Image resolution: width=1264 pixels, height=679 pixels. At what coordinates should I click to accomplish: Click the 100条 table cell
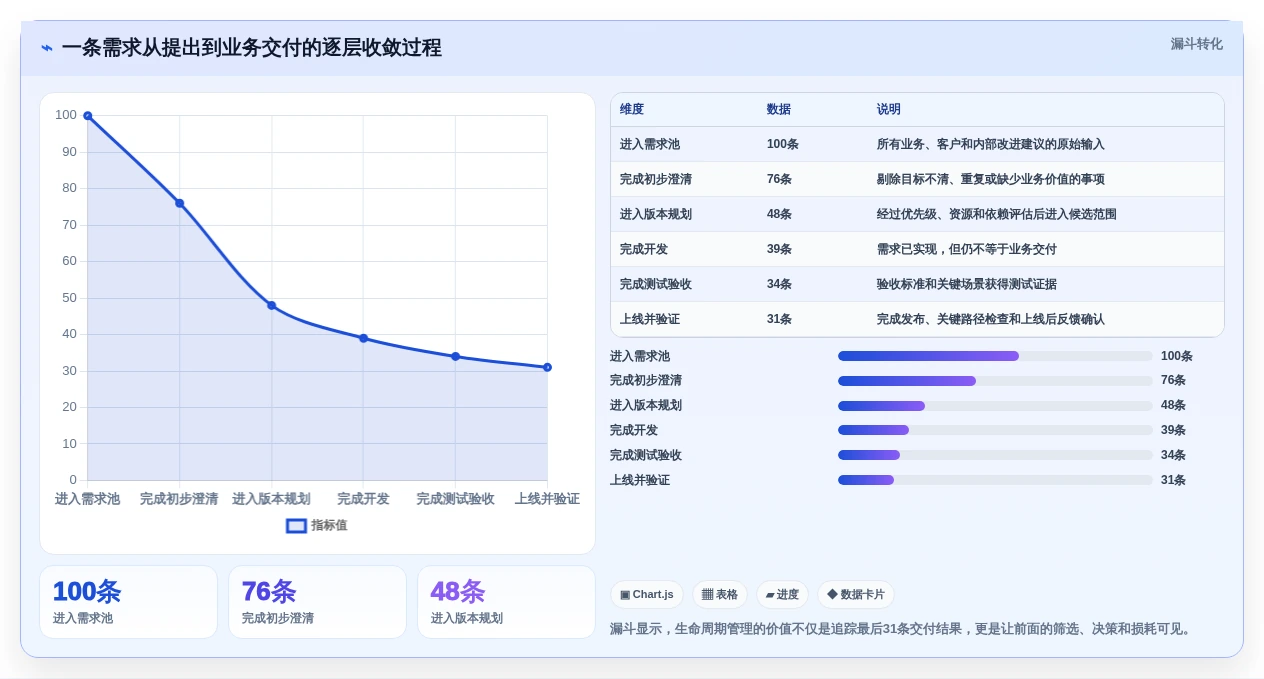click(x=783, y=144)
